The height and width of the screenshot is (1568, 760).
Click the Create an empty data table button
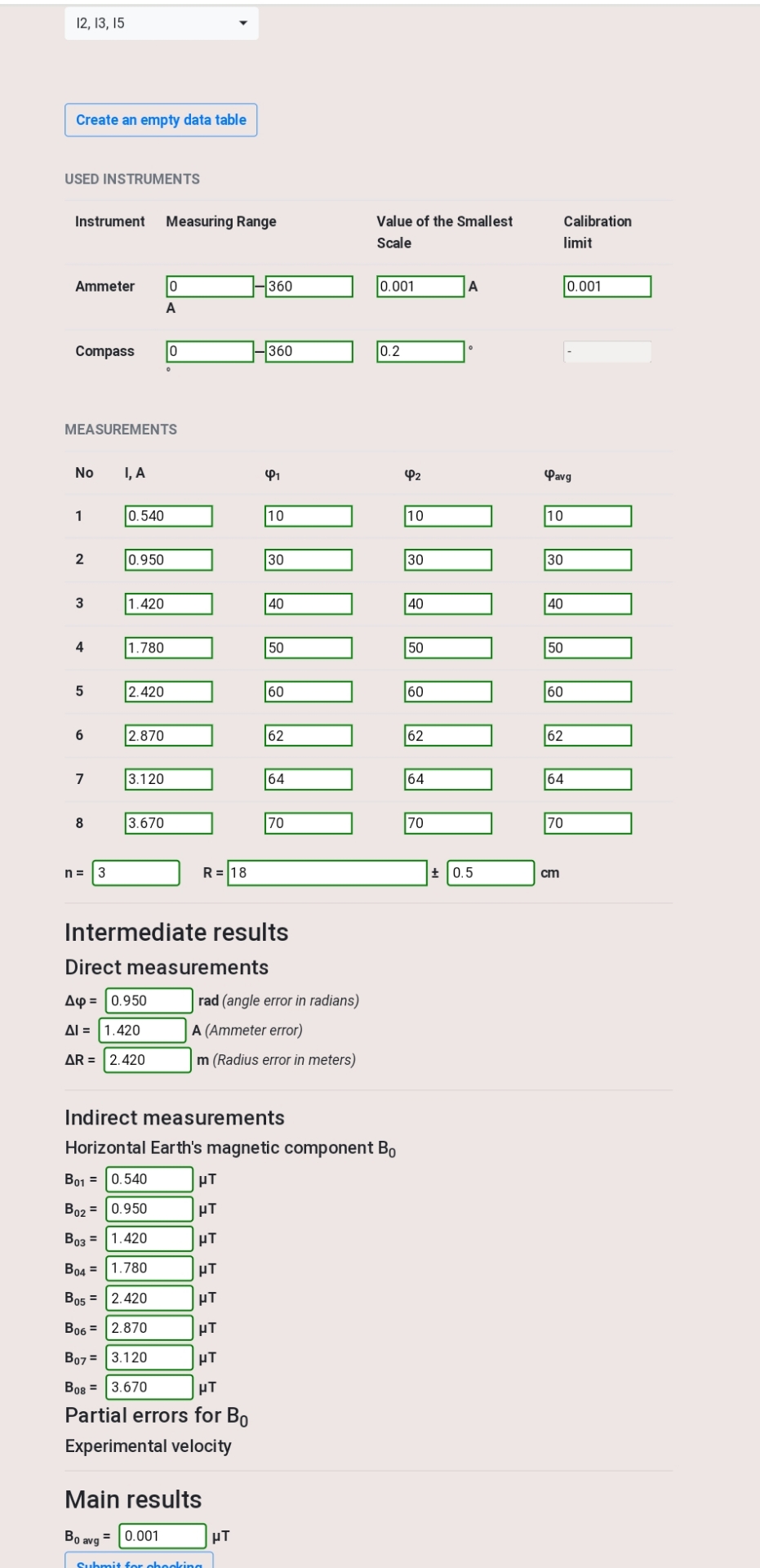coord(160,119)
